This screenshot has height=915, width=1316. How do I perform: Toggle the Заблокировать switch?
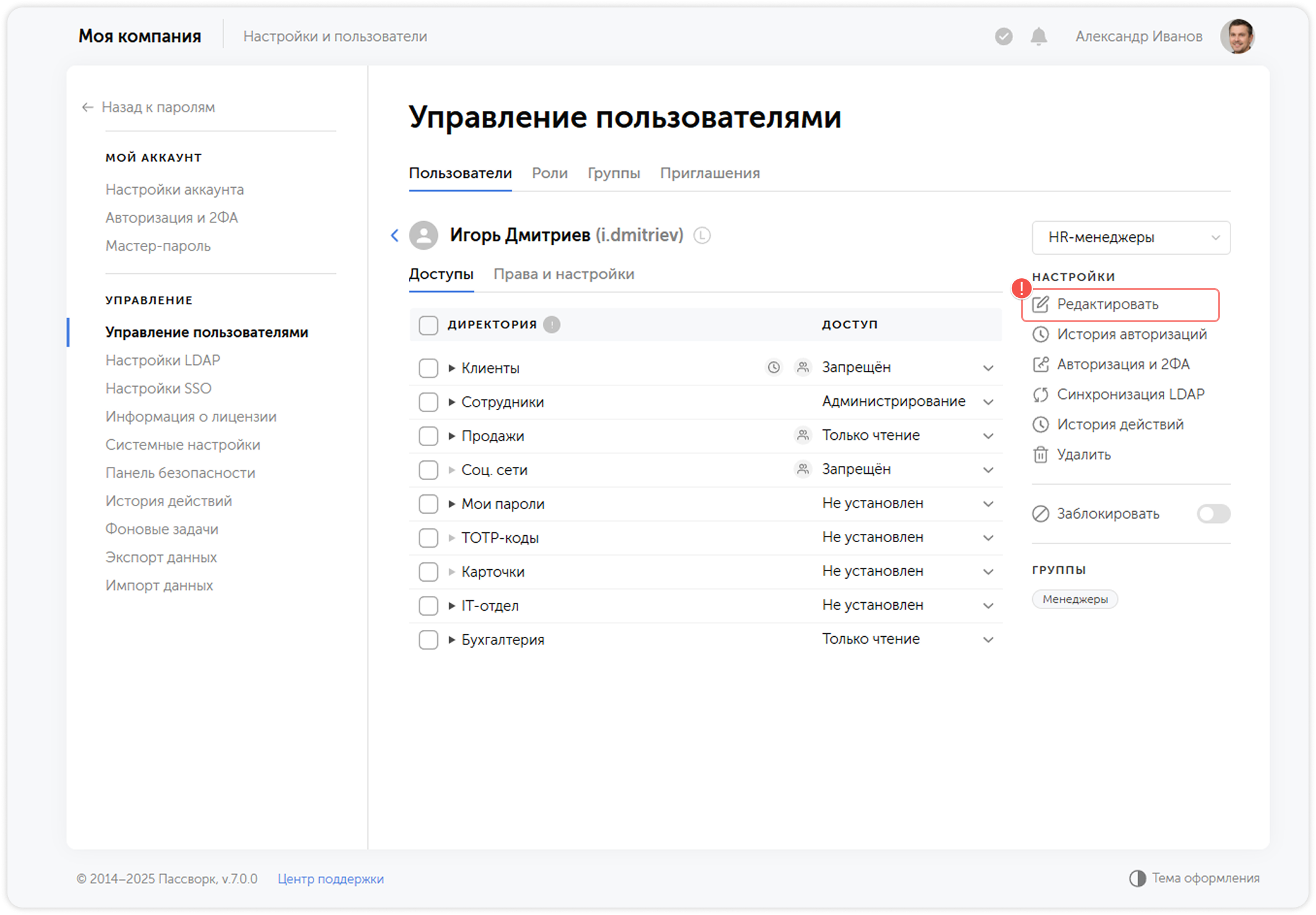[x=1213, y=514]
